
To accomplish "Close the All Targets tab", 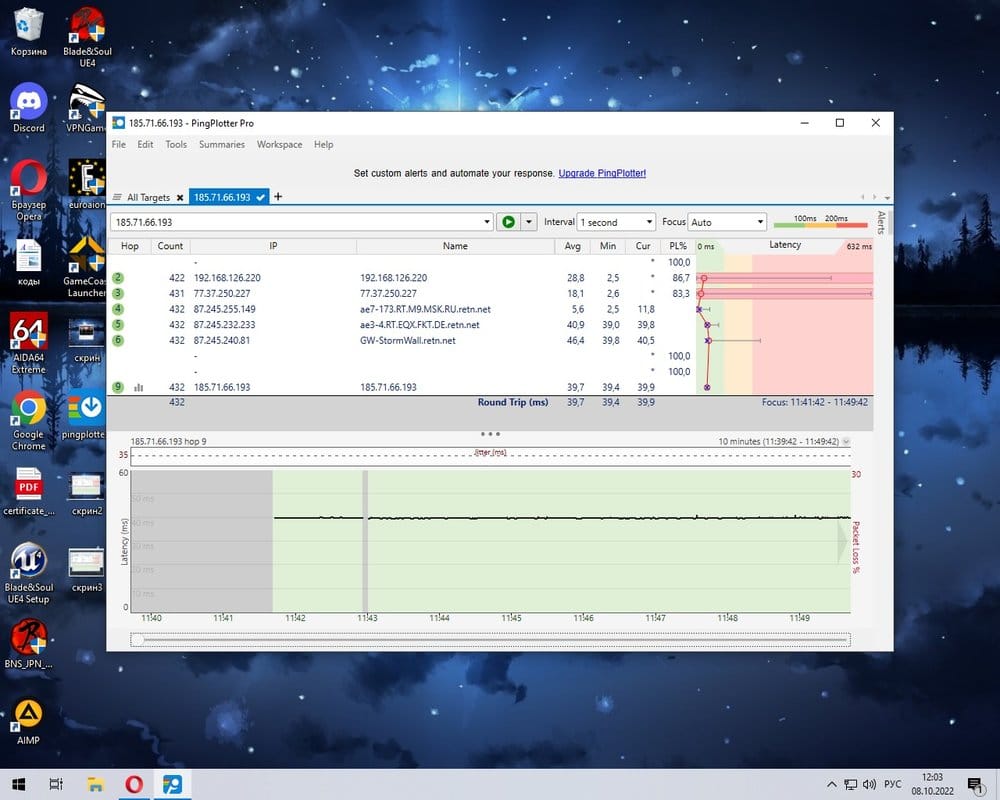I will 180,198.
